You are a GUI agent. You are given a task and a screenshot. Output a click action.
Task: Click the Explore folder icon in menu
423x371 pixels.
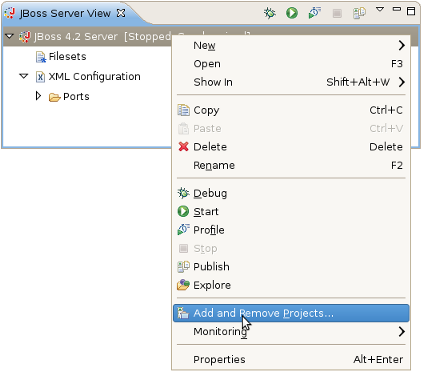[183, 285]
